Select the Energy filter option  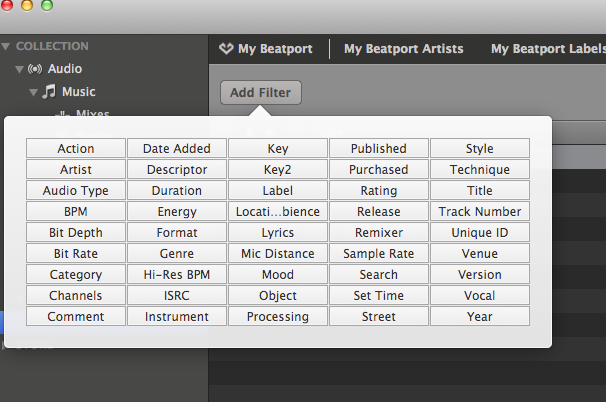coord(177,212)
